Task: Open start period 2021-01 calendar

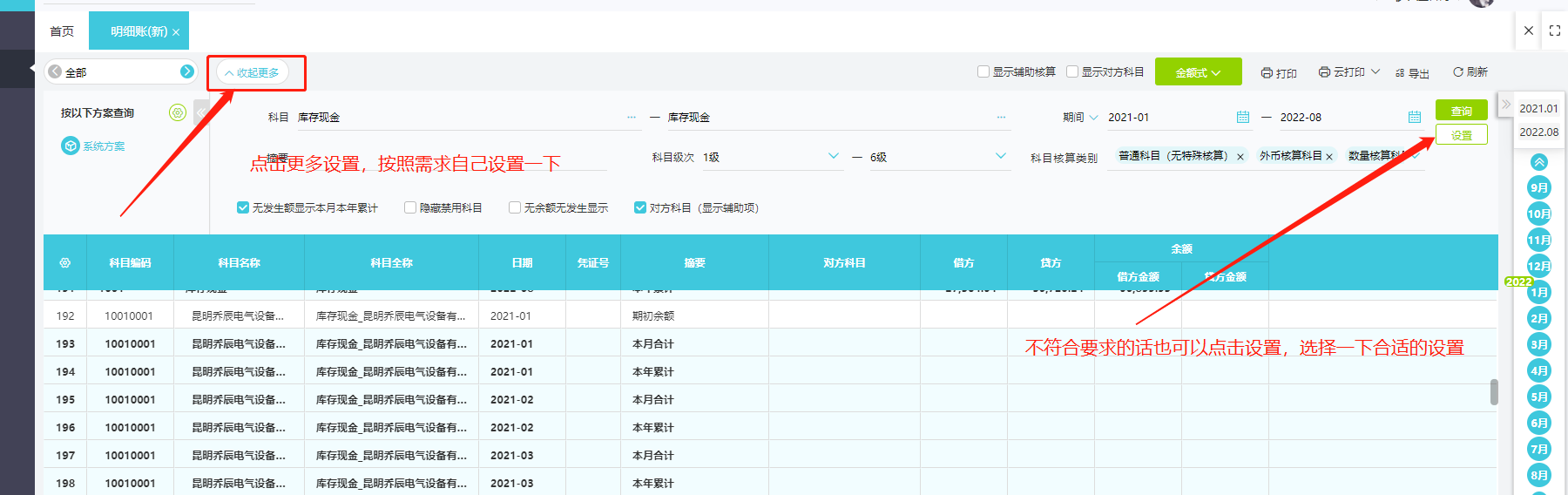Action: (x=1243, y=117)
